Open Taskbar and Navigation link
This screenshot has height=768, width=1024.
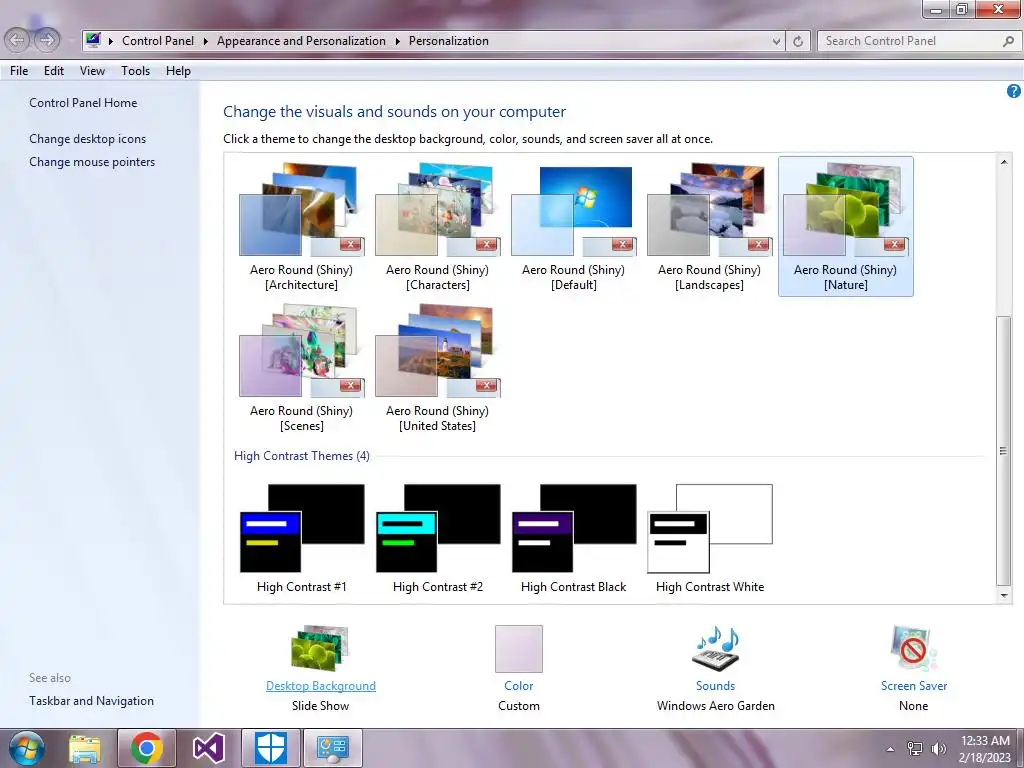click(x=91, y=701)
